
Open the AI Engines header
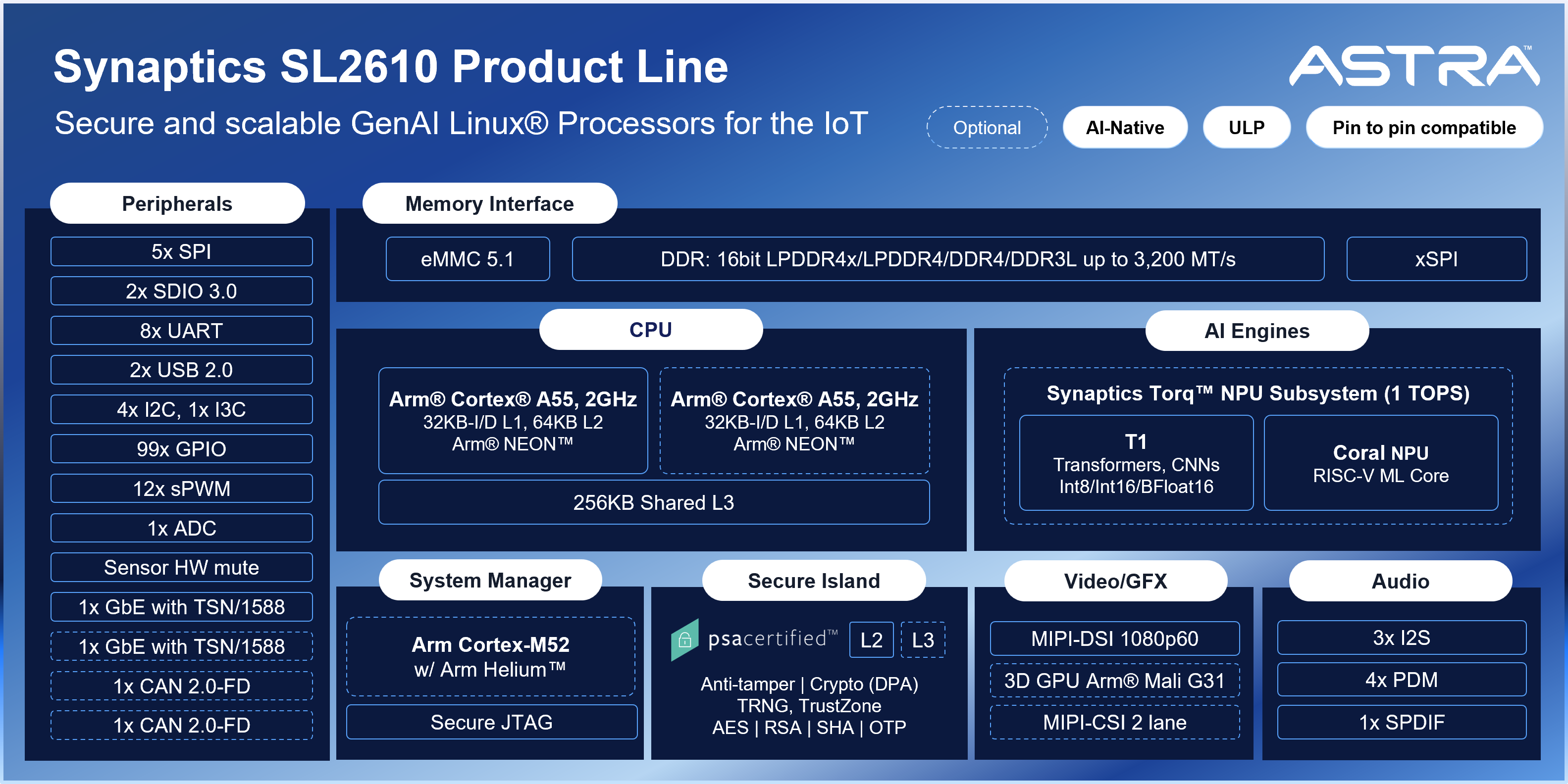[1256, 331]
